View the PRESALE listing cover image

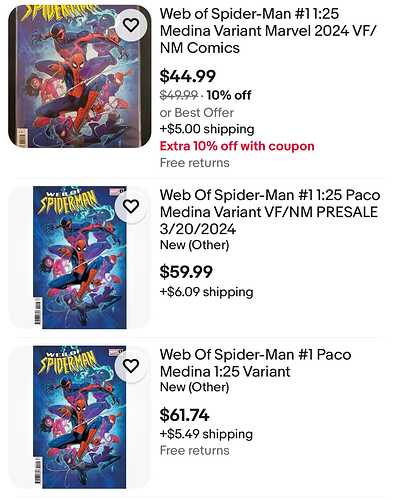coord(79,257)
